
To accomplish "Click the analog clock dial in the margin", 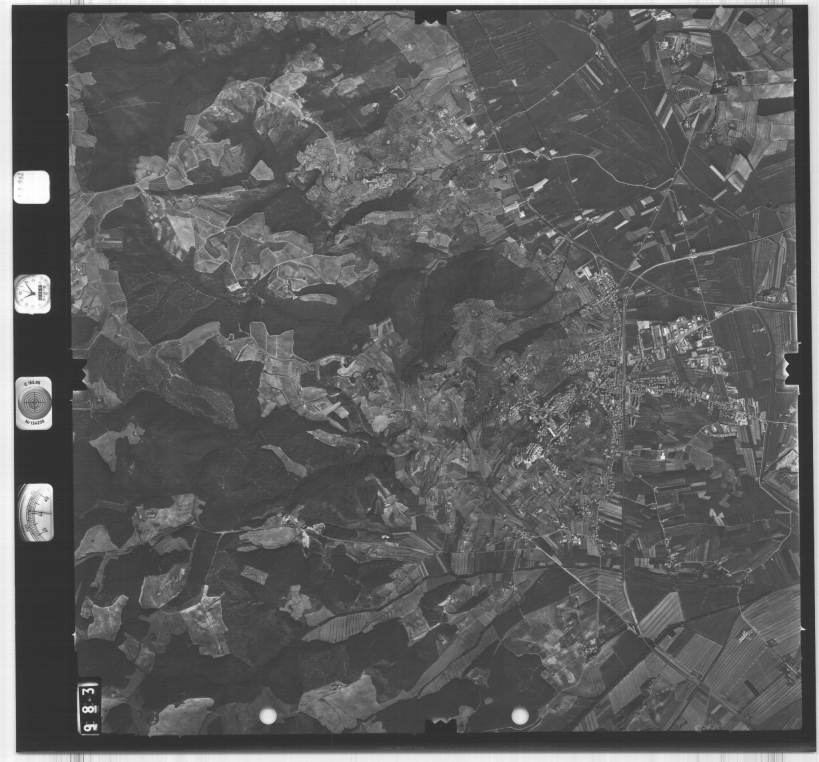I will 32,293.
